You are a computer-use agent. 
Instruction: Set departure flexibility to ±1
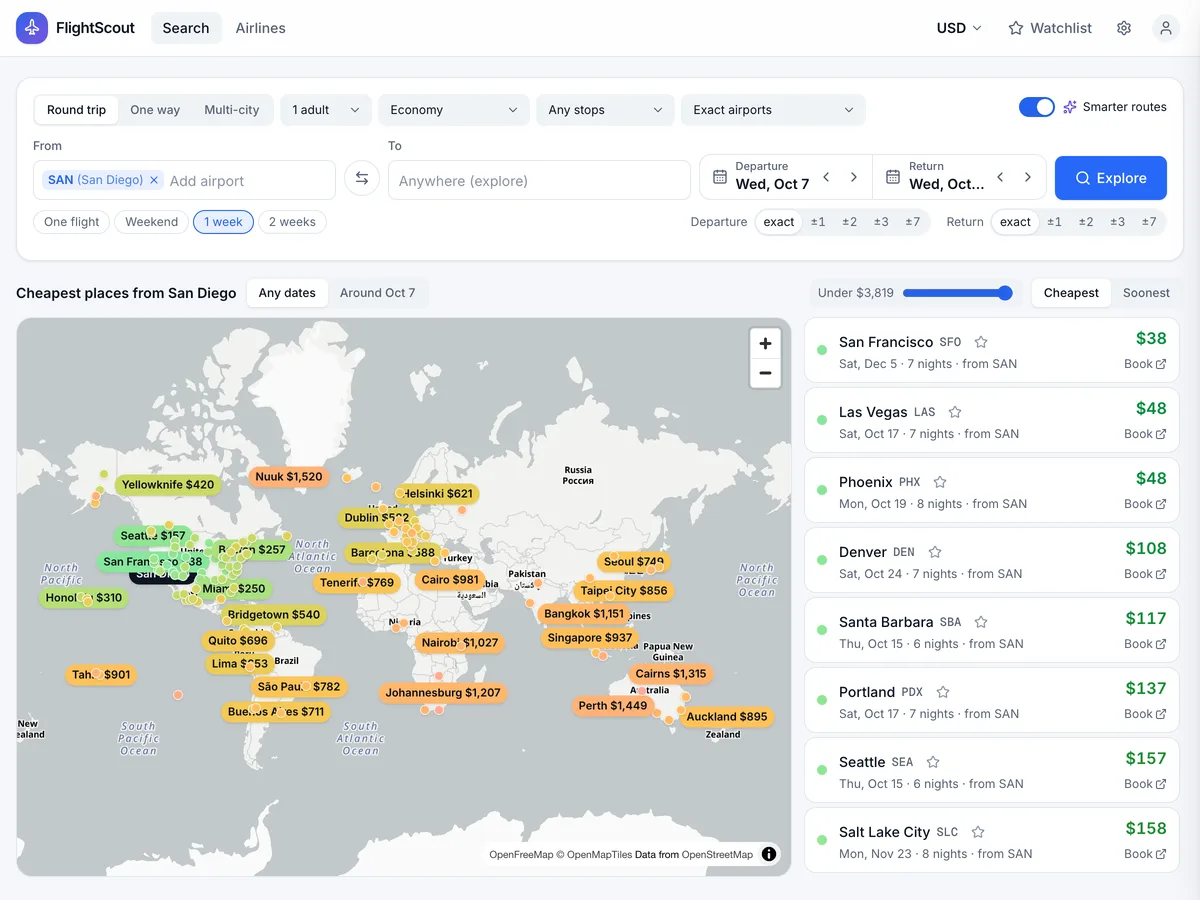(818, 222)
